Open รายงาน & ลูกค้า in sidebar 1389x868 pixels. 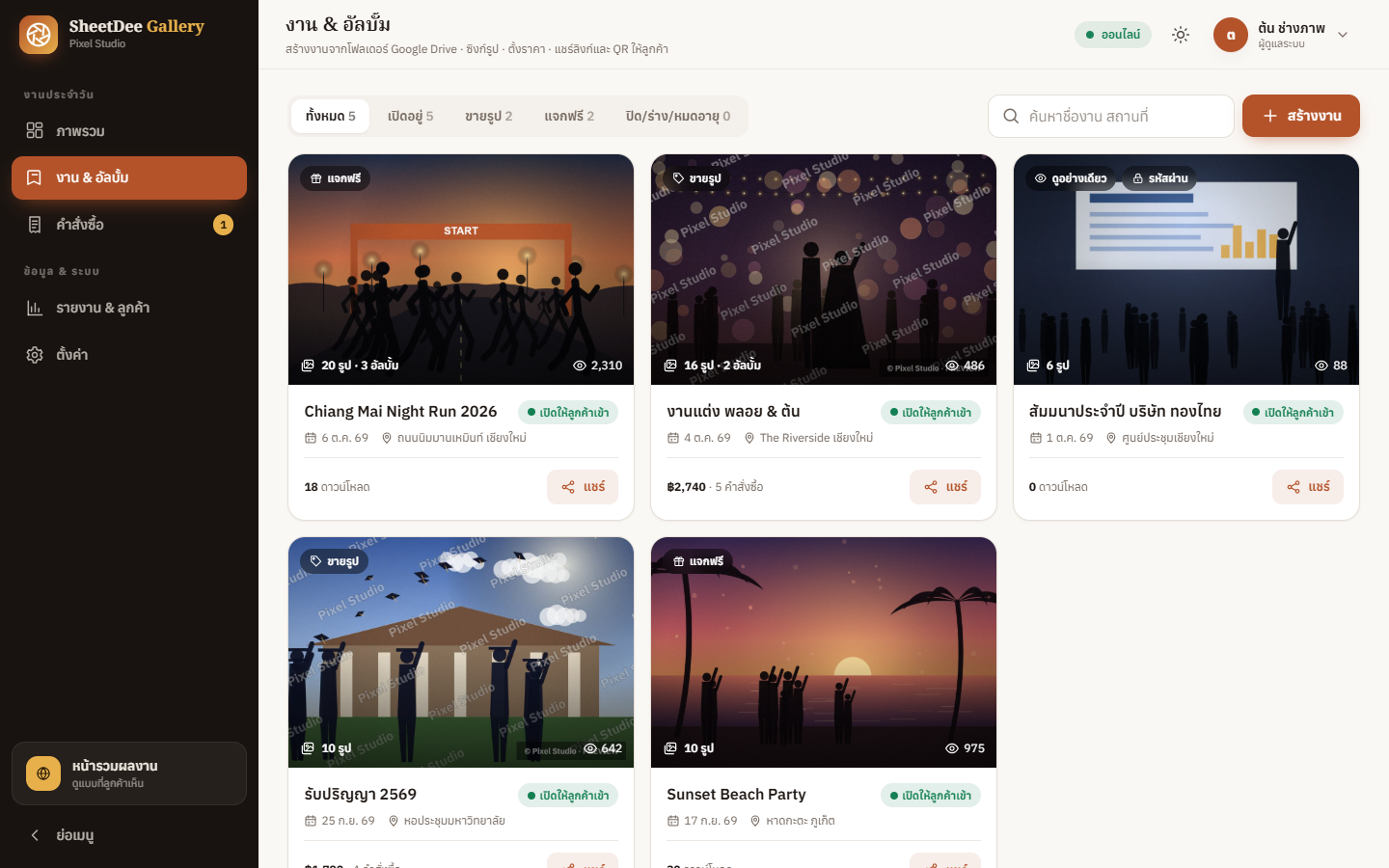click(129, 308)
